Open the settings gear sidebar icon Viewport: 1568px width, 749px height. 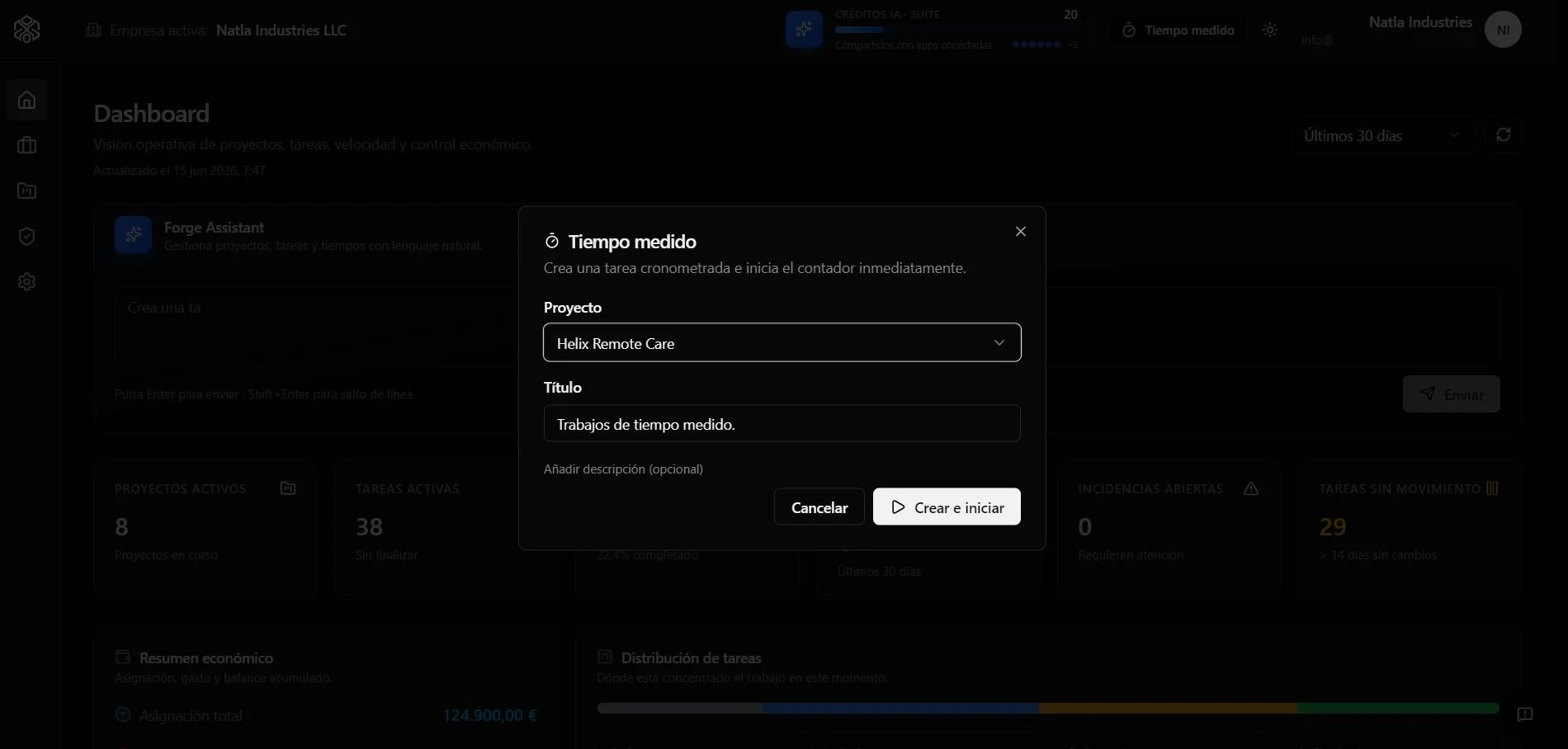pyautogui.click(x=27, y=282)
